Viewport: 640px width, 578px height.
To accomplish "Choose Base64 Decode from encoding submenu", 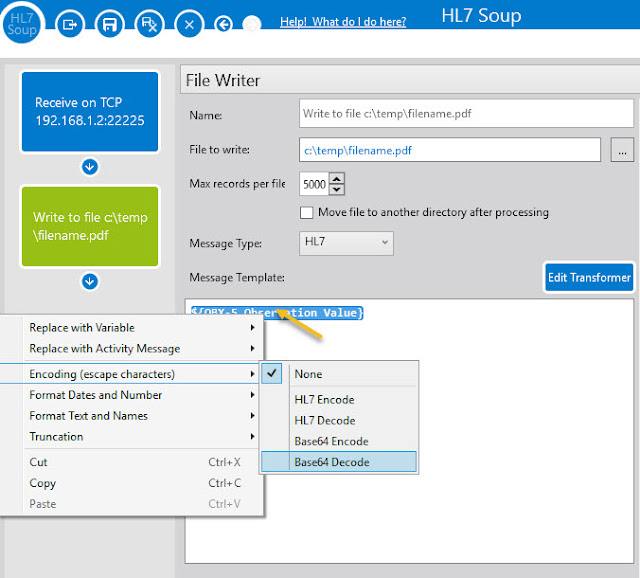I will point(331,462).
